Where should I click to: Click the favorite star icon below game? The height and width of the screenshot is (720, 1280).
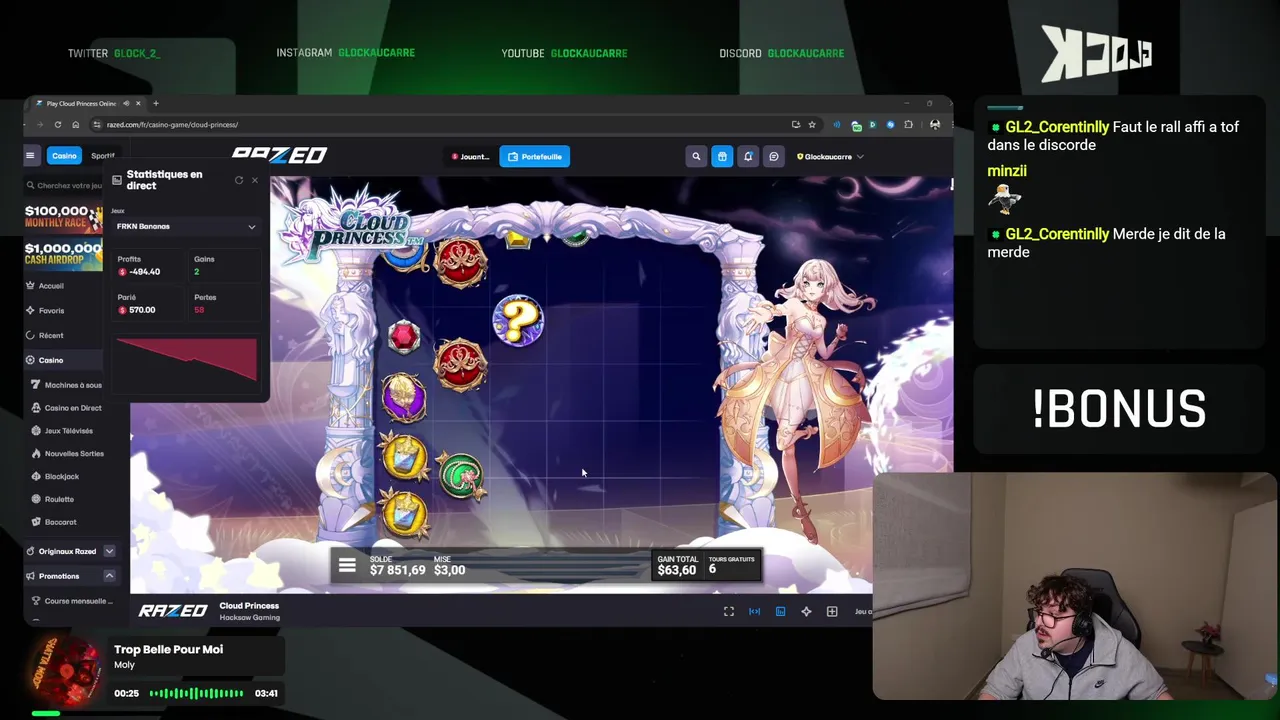tap(806, 612)
